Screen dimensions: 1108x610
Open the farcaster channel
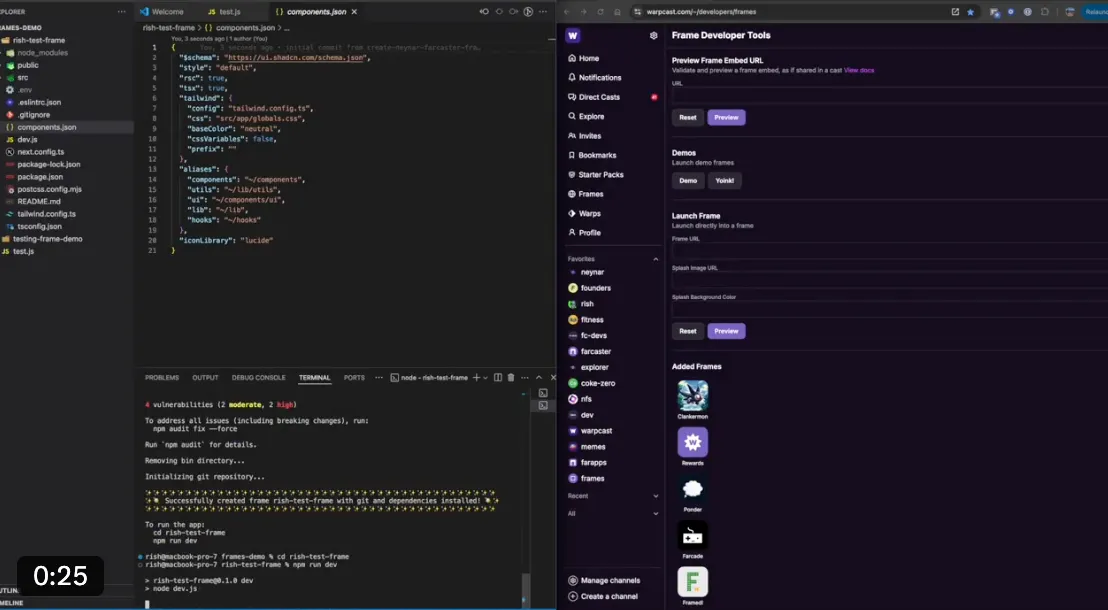click(589, 351)
